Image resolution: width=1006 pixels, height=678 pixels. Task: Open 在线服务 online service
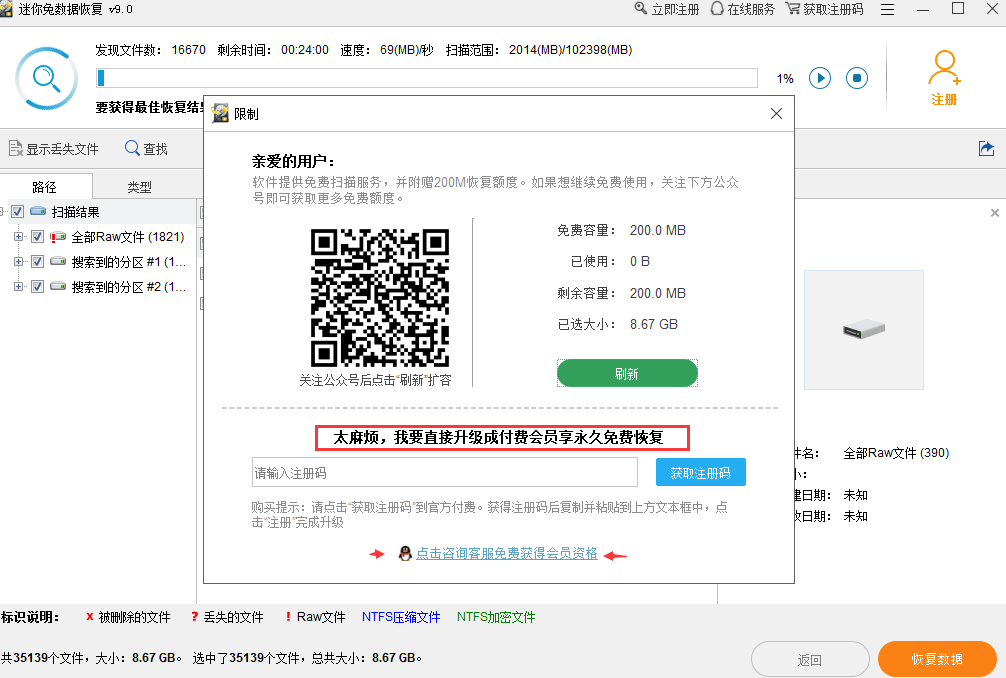(x=743, y=9)
